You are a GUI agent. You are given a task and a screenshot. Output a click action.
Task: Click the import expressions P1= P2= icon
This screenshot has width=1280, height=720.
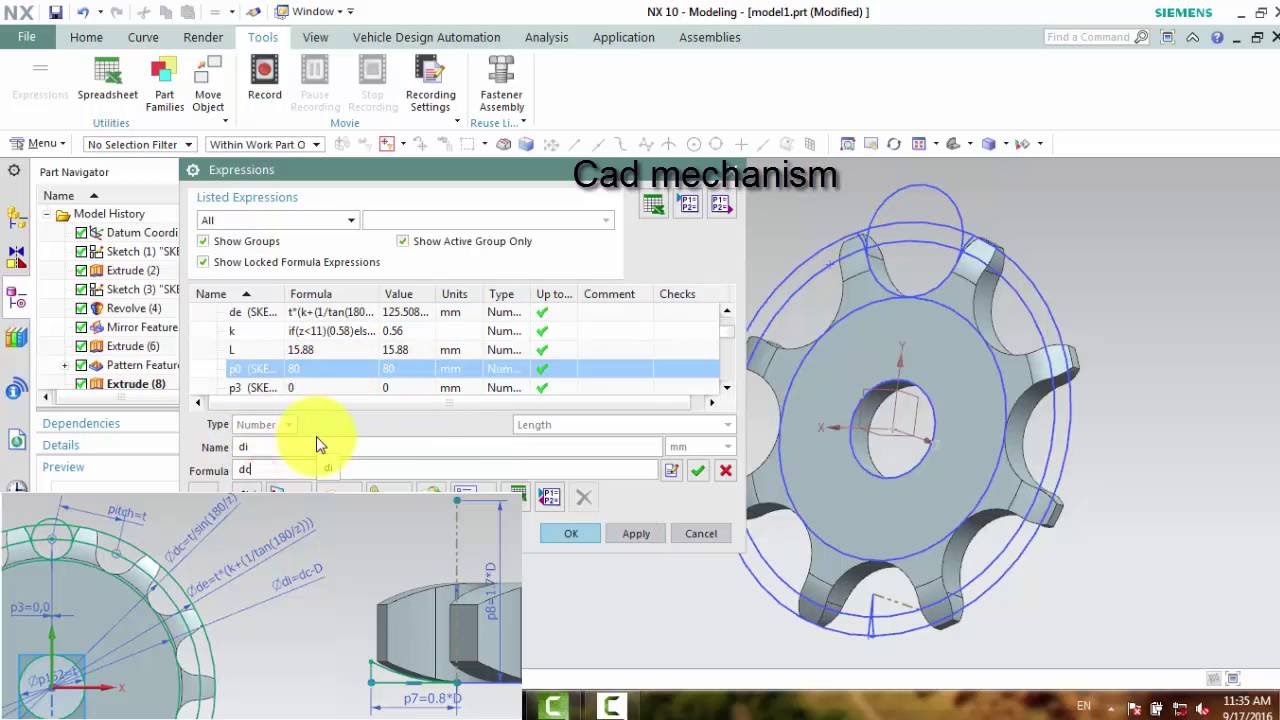(688, 205)
